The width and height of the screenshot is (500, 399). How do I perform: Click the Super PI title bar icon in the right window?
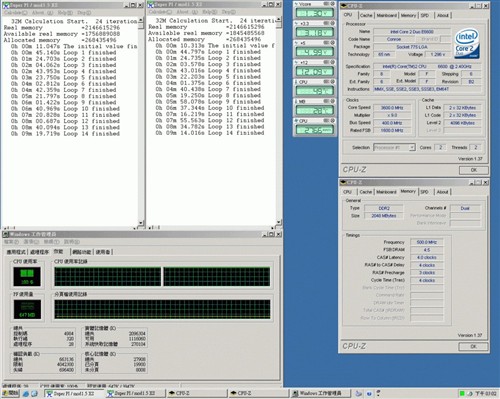[151, 5]
